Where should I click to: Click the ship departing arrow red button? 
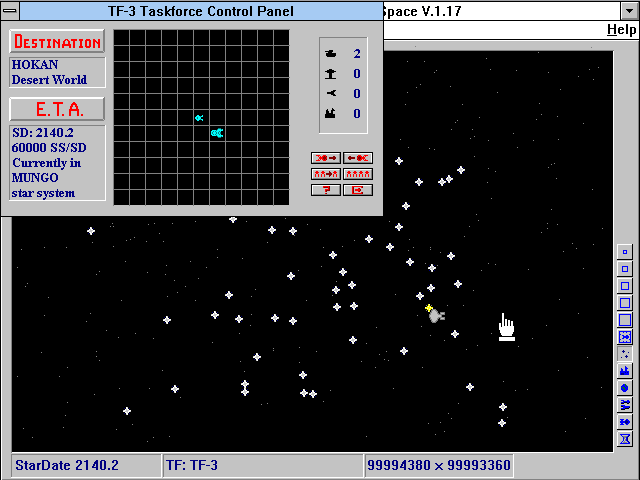tap(326, 158)
